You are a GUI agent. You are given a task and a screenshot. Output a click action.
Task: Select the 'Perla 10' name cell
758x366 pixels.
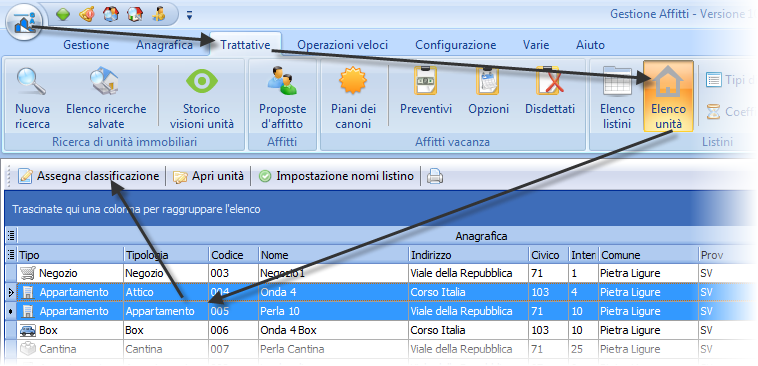click(334, 311)
